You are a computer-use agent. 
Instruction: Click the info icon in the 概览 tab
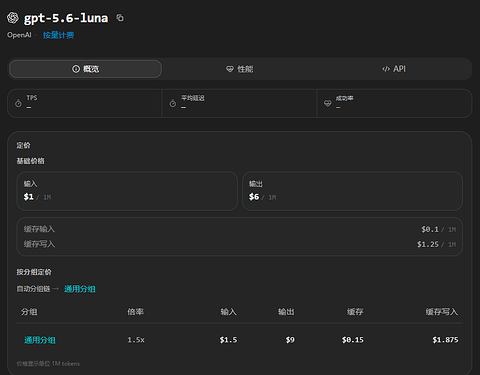(x=76, y=69)
